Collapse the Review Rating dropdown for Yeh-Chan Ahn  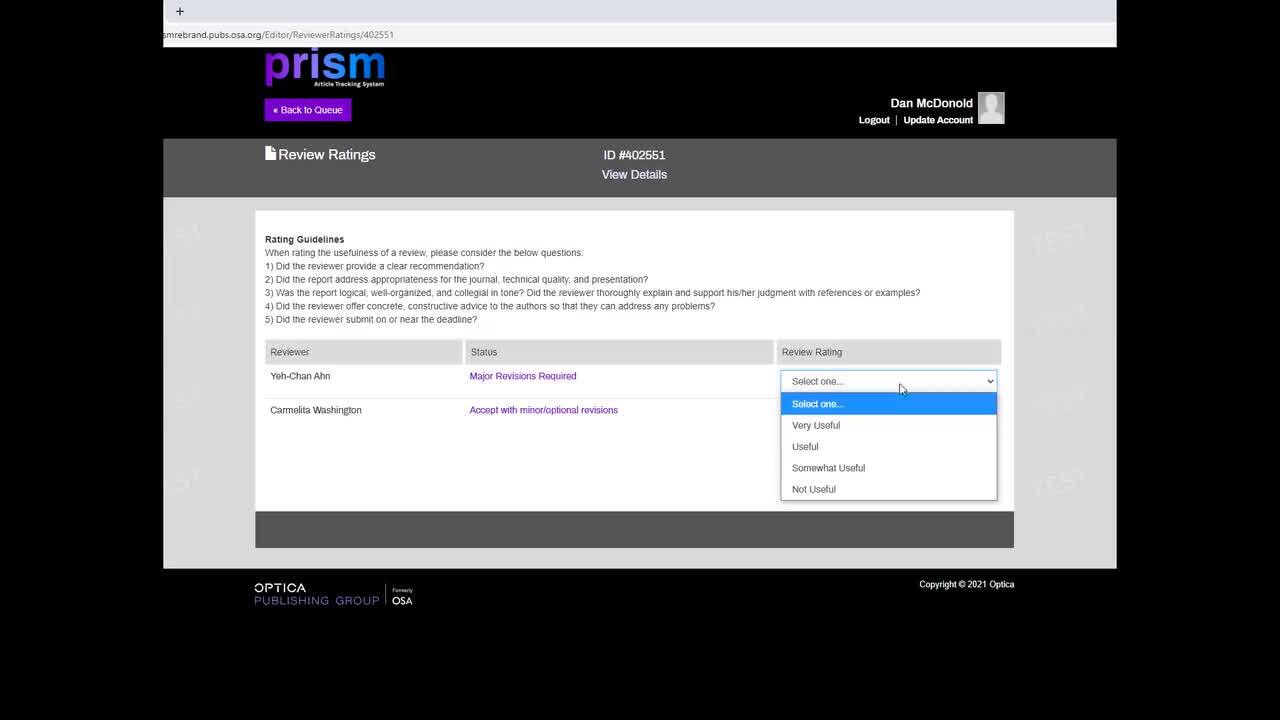(889, 381)
